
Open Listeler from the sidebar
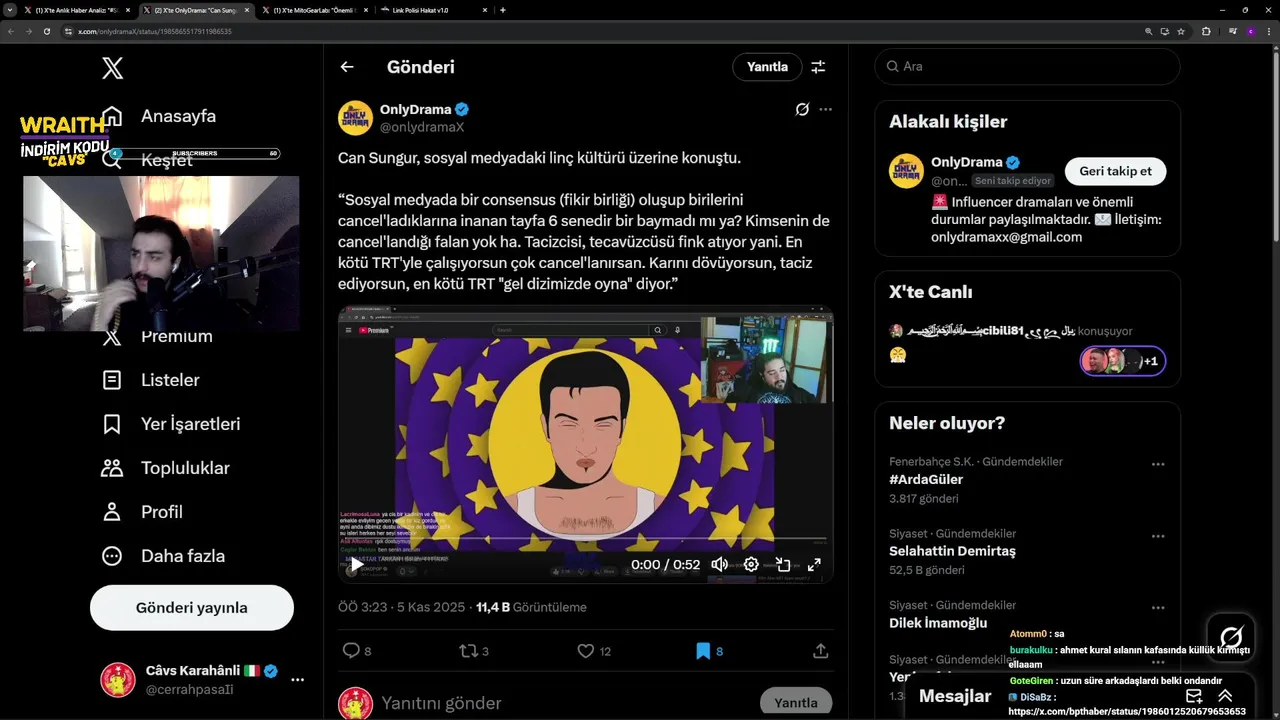tap(150, 380)
